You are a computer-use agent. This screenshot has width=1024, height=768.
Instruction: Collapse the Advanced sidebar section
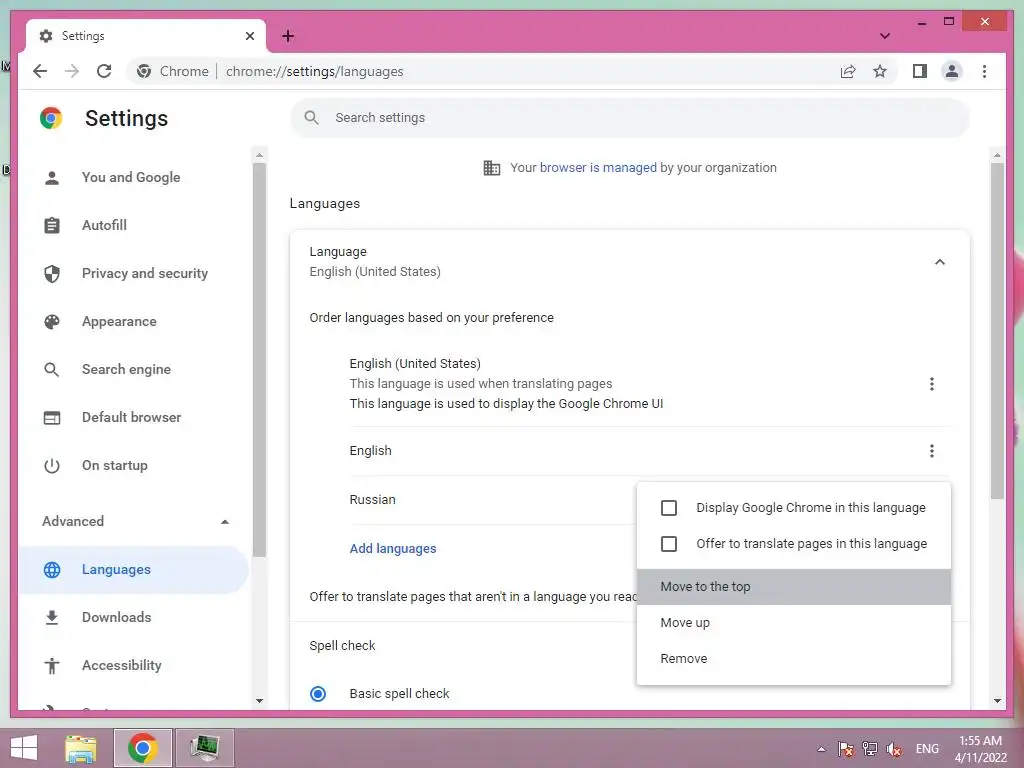click(225, 521)
